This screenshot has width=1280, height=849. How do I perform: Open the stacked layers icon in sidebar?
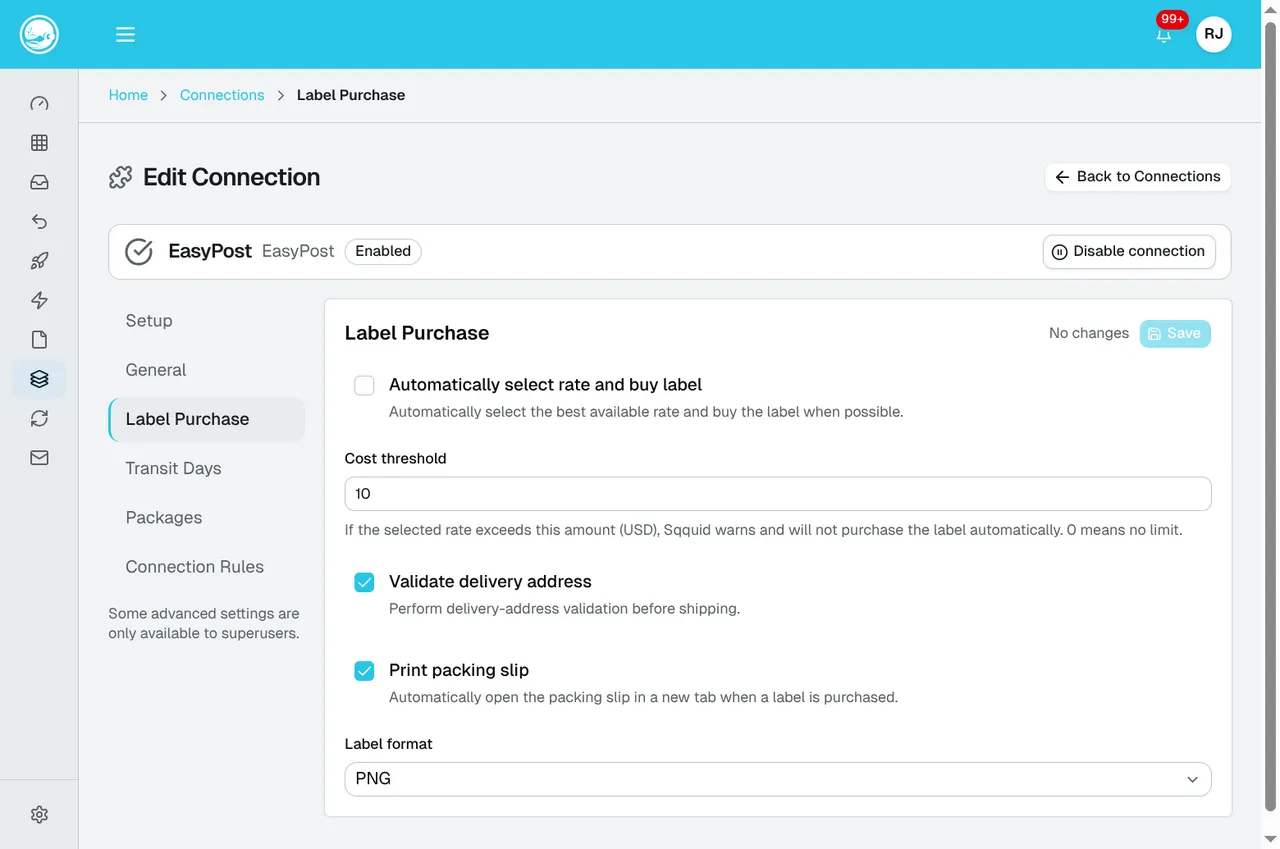pyautogui.click(x=39, y=379)
